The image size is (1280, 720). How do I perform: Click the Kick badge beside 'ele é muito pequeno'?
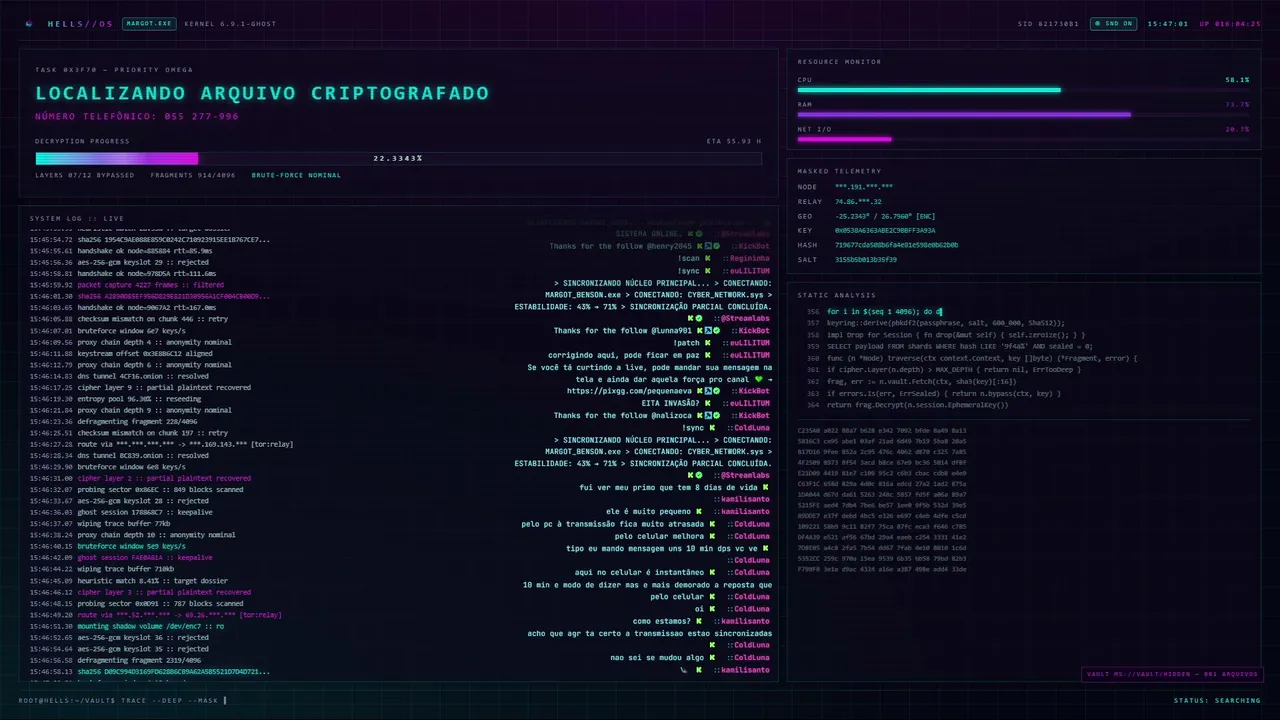tap(700, 512)
